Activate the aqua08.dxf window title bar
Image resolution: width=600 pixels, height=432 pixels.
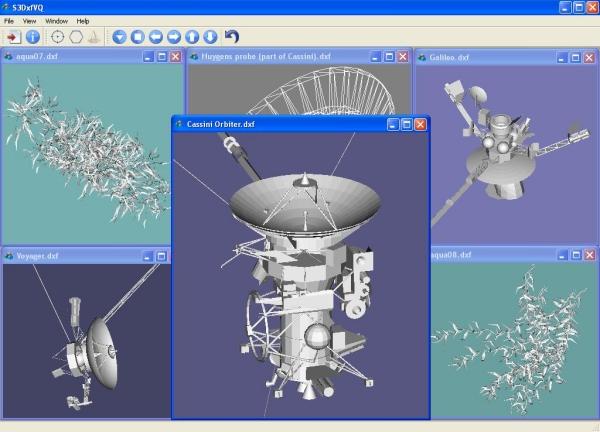tap(514, 255)
